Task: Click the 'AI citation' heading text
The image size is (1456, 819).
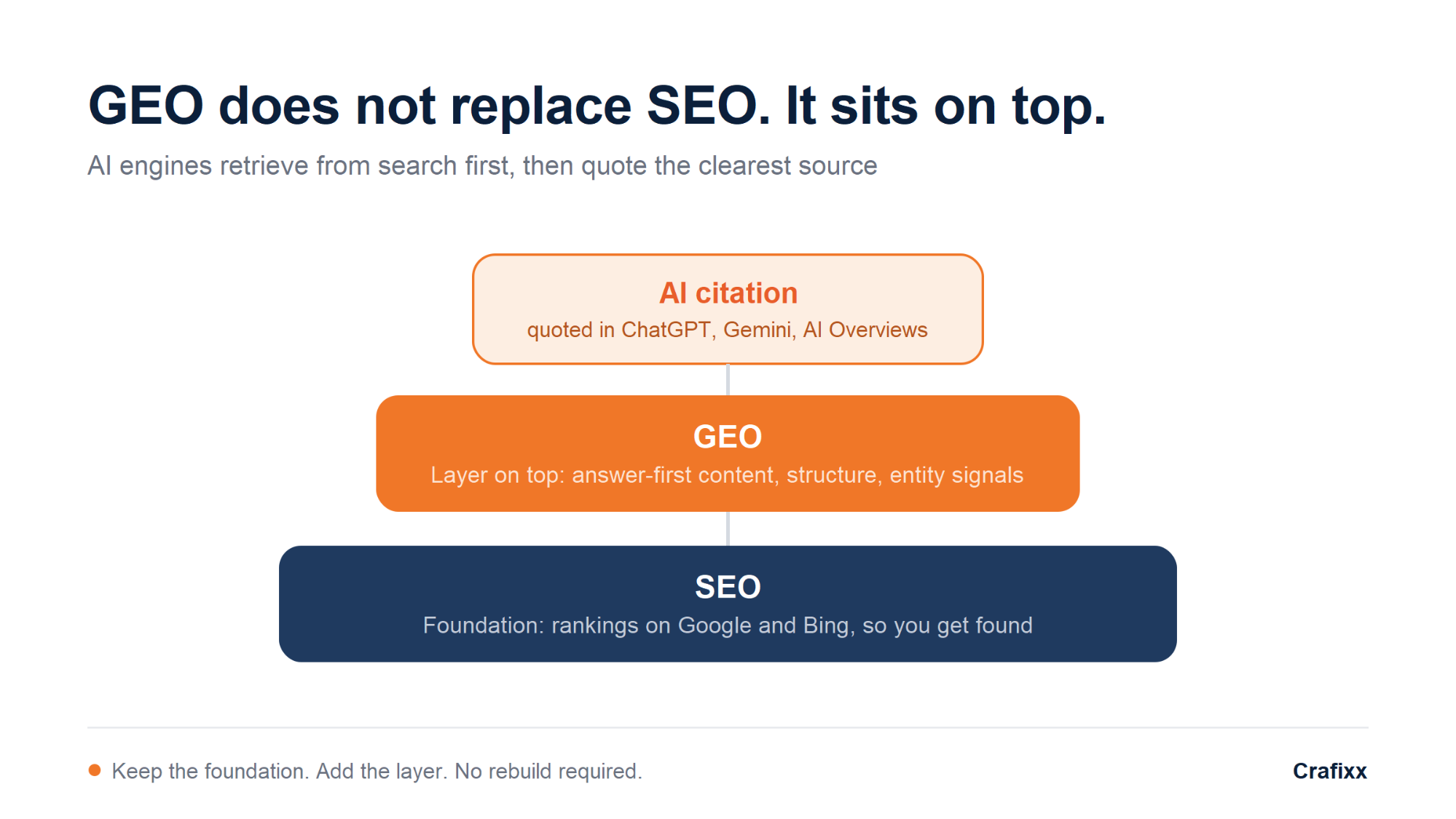Action: pos(728,293)
